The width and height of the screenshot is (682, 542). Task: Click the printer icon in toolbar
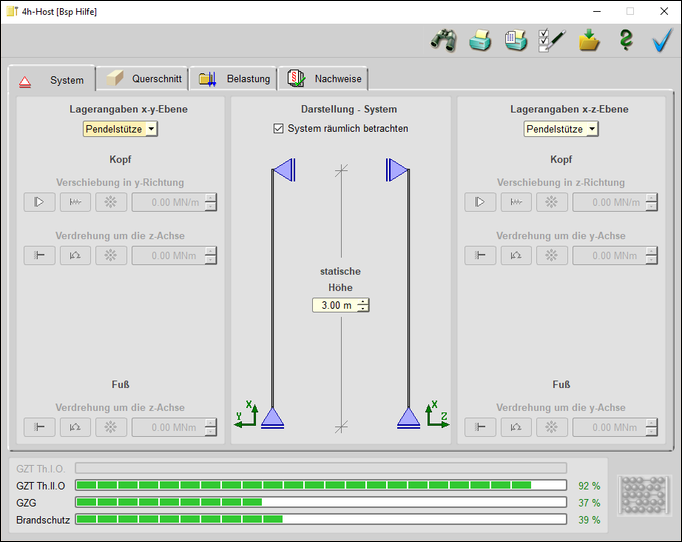[x=481, y=40]
